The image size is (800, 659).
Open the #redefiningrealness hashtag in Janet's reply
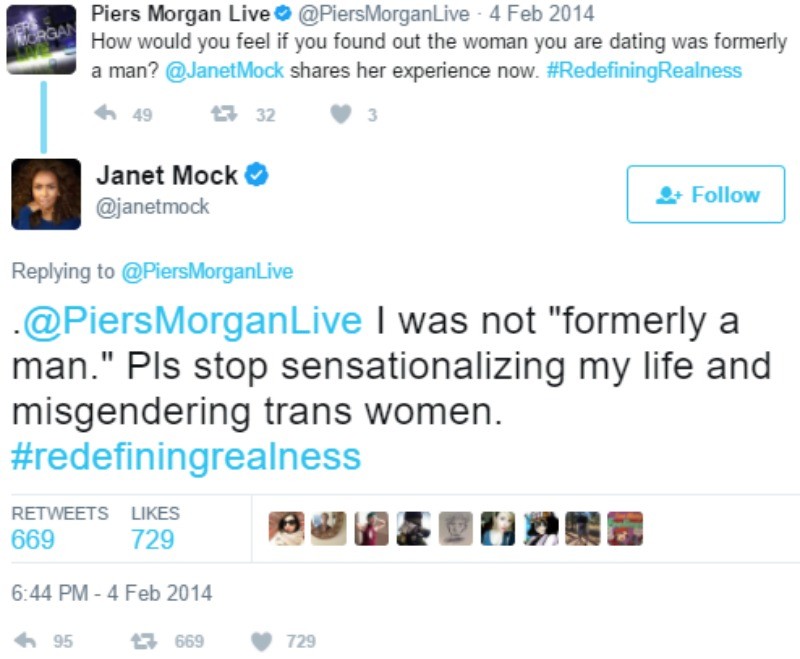tap(185, 457)
